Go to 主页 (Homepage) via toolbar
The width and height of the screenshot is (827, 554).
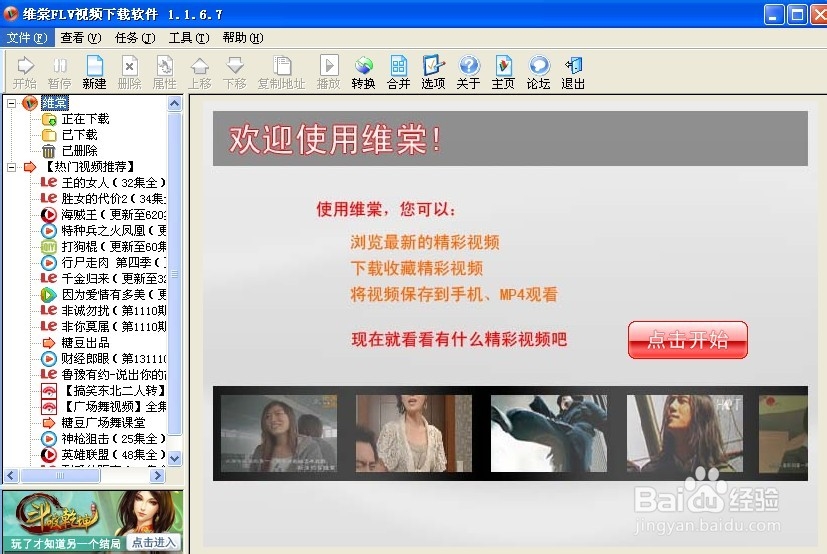coord(503,73)
